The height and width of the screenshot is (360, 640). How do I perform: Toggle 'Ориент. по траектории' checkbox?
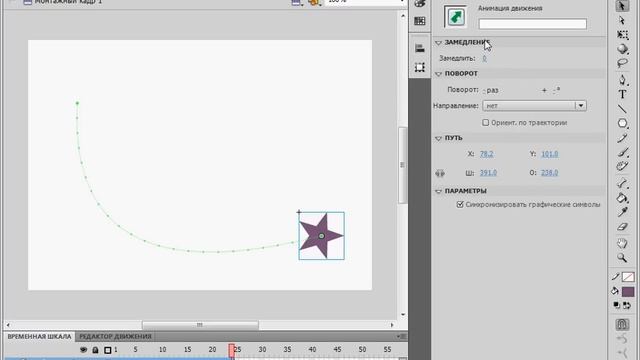pyautogui.click(x=485, y=122)
